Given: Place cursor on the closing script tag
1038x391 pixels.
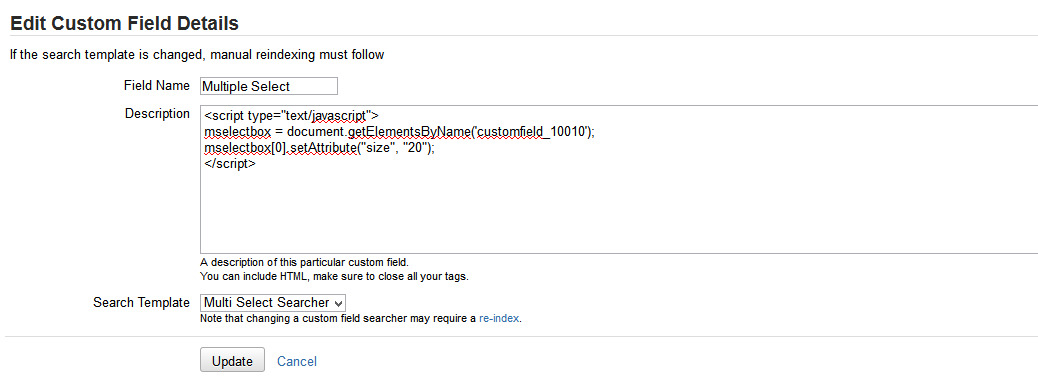Looking at the screenshot, I should [230, 164].
